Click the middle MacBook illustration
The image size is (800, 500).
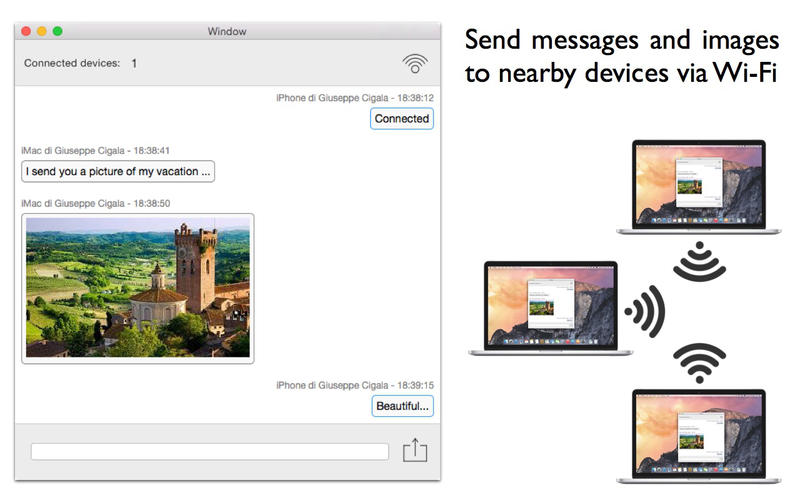pyautogui.click(x=551, y=308)
